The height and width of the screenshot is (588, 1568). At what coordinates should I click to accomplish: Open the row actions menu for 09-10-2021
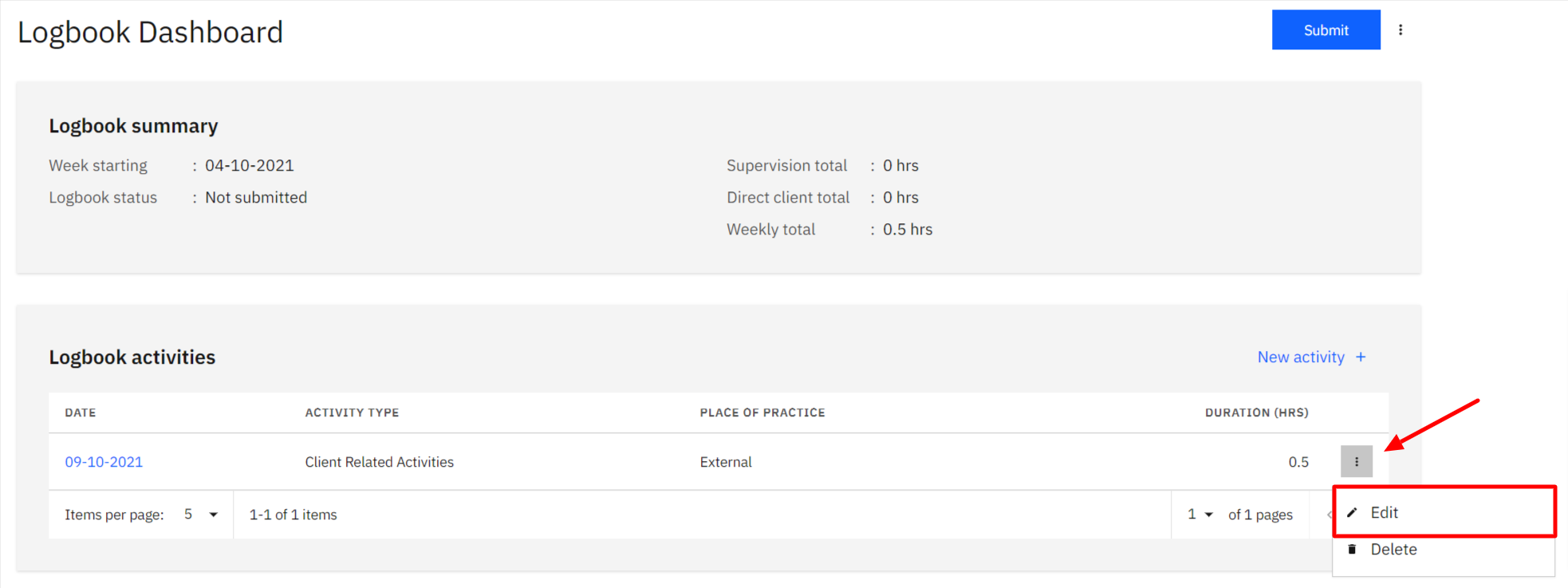1356,461
